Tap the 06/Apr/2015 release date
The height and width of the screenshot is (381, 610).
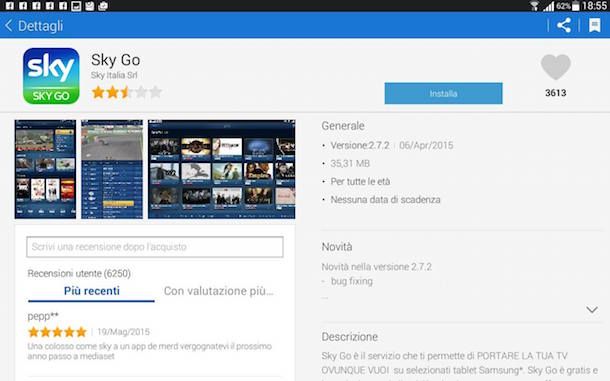point(426,146)
